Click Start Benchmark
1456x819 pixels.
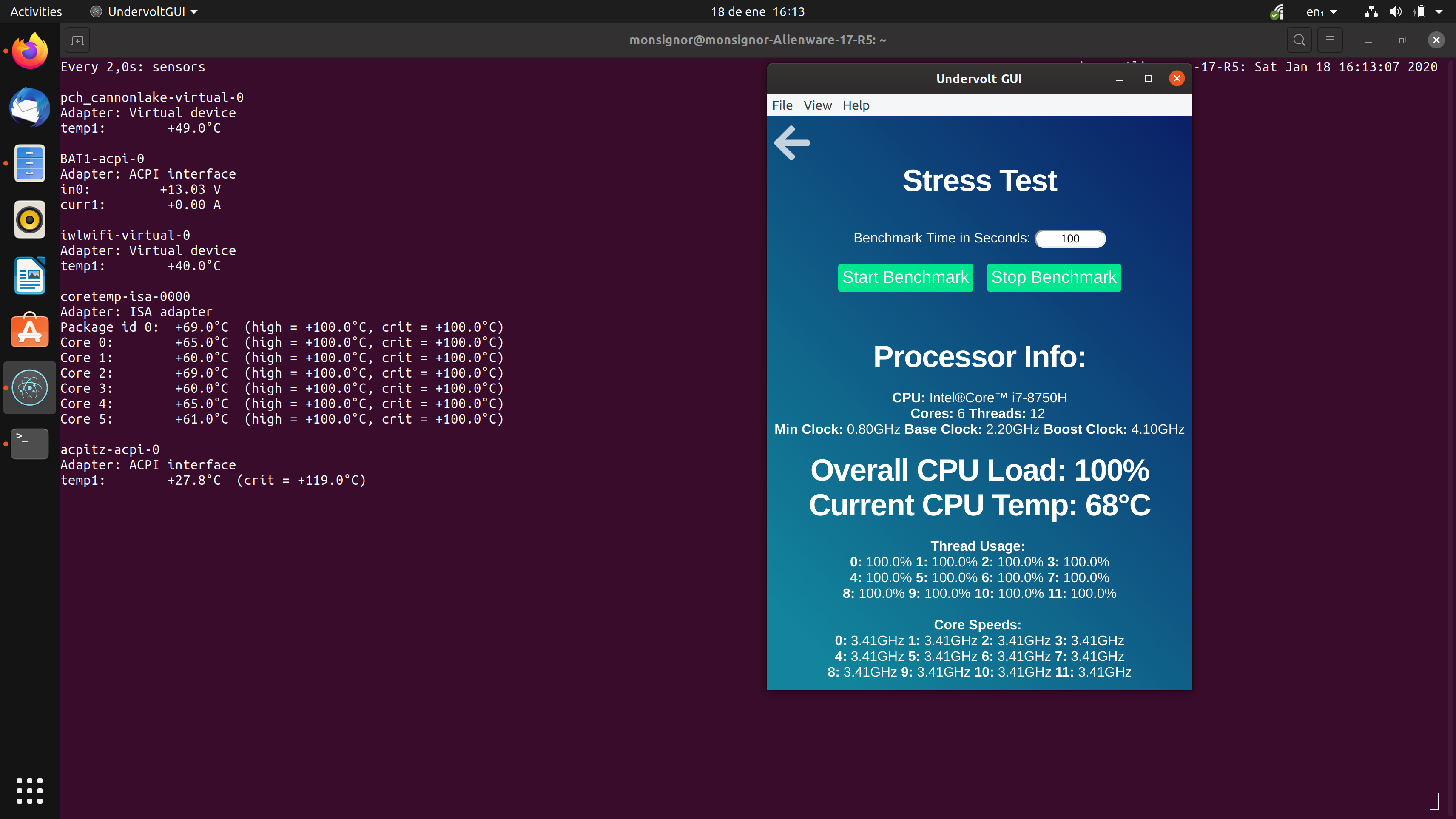(905, 278)
